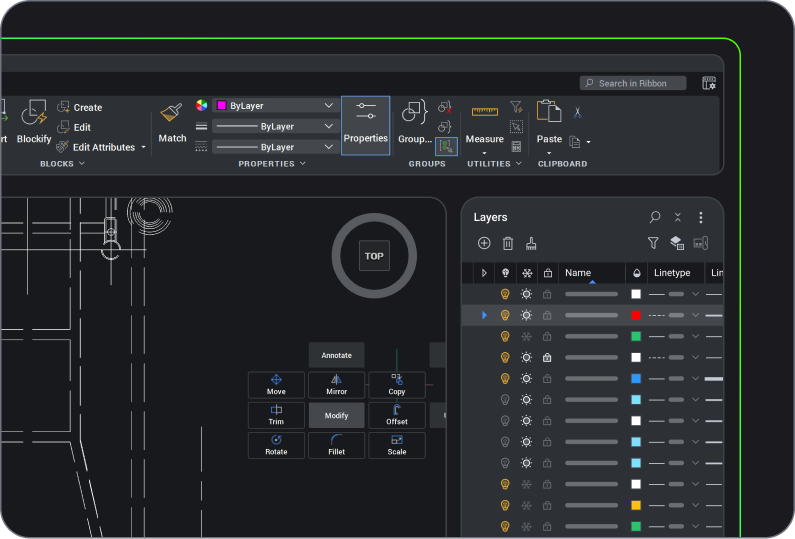Click the Create block icon
The height and width of the screenshot is (539, 795).
[63, 107]
